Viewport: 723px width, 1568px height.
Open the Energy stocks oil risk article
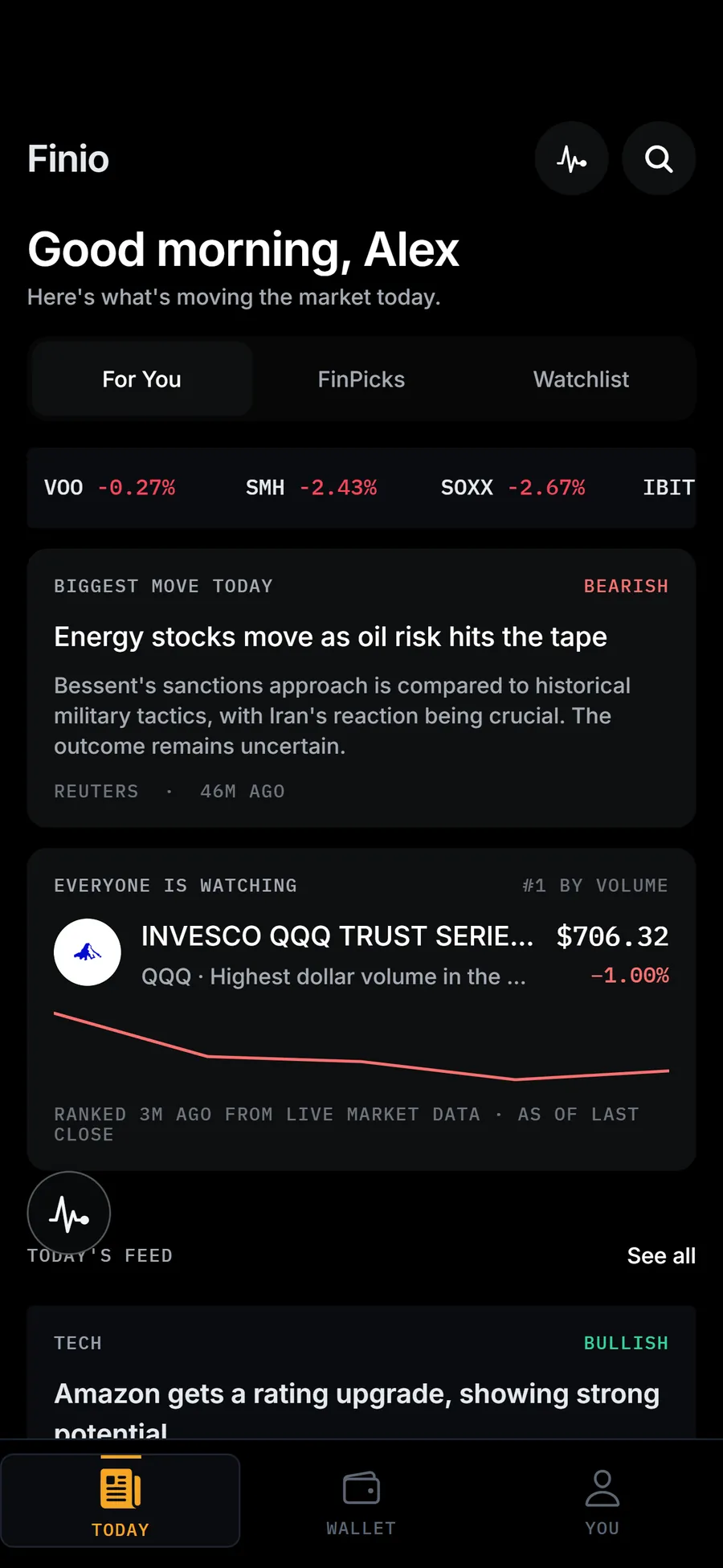361,688
